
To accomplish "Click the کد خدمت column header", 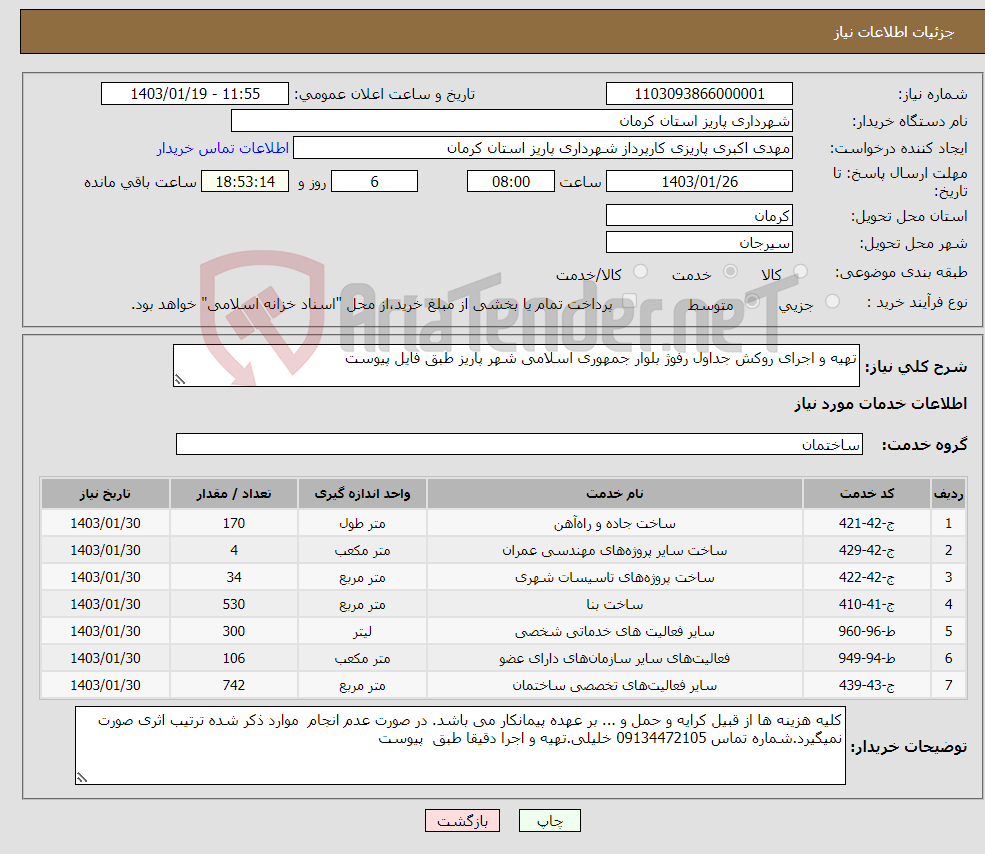I will [866, 494].
